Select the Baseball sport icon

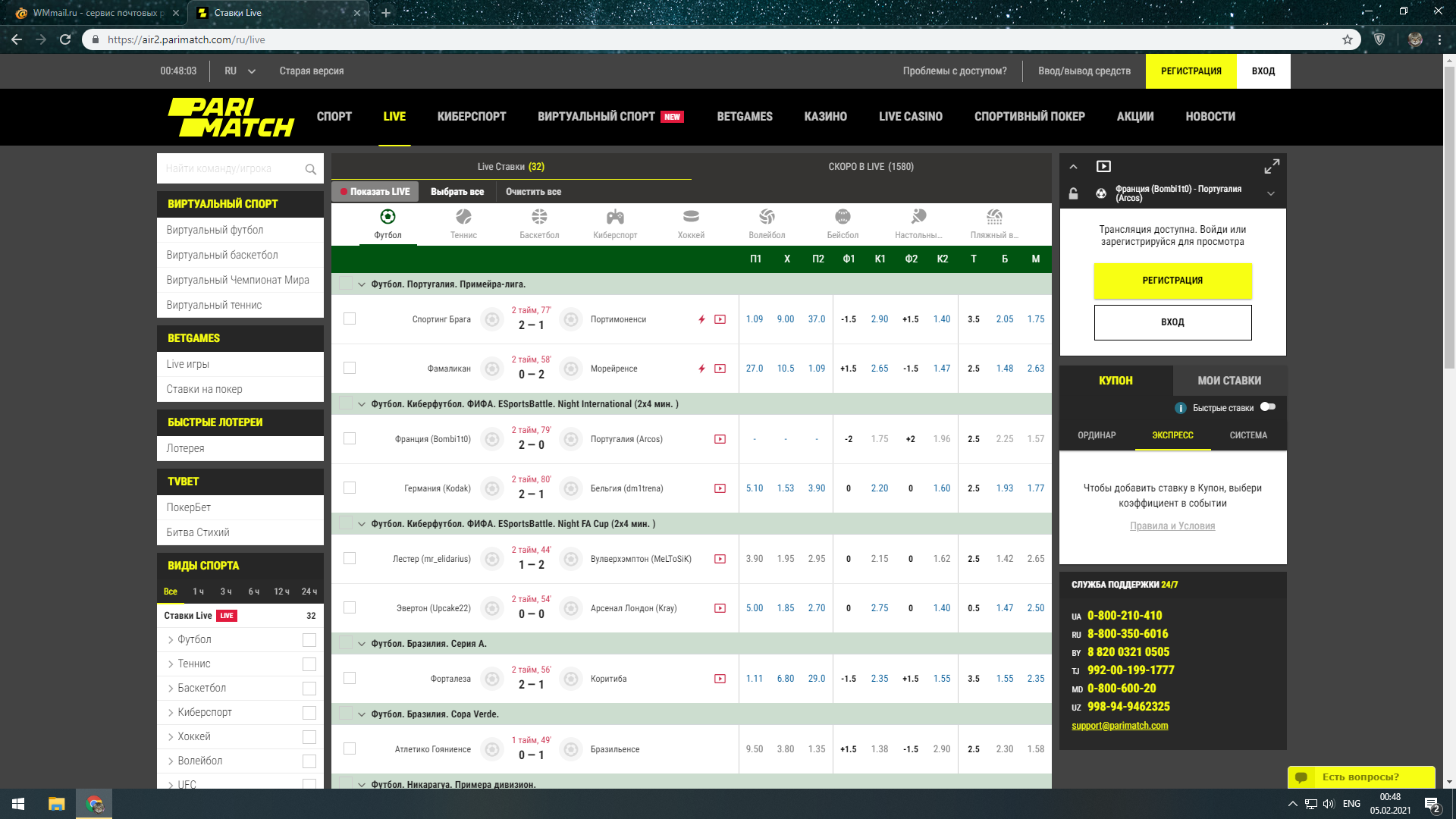(843, 218)
